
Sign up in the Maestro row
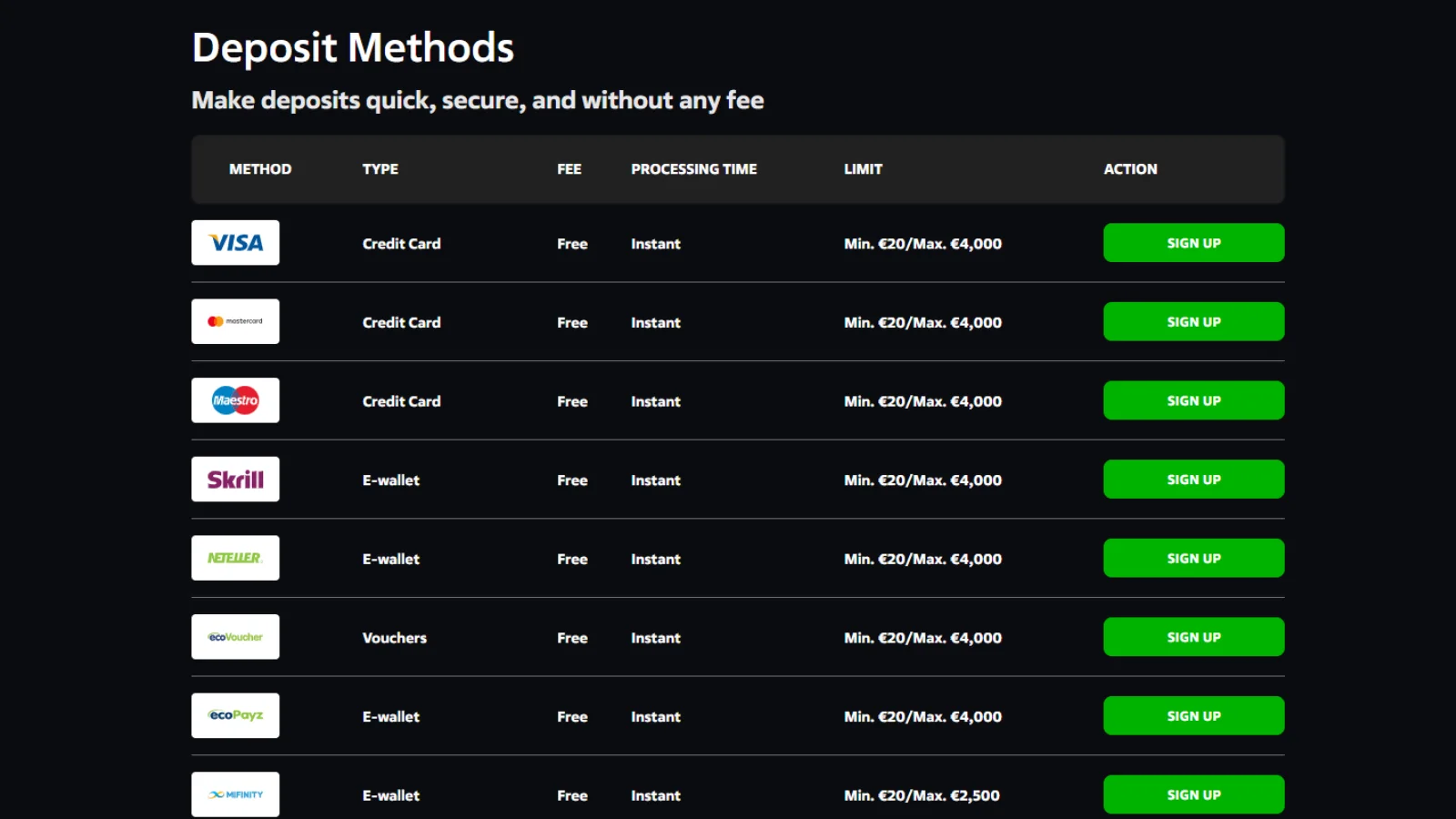(x=1194, y=400)
